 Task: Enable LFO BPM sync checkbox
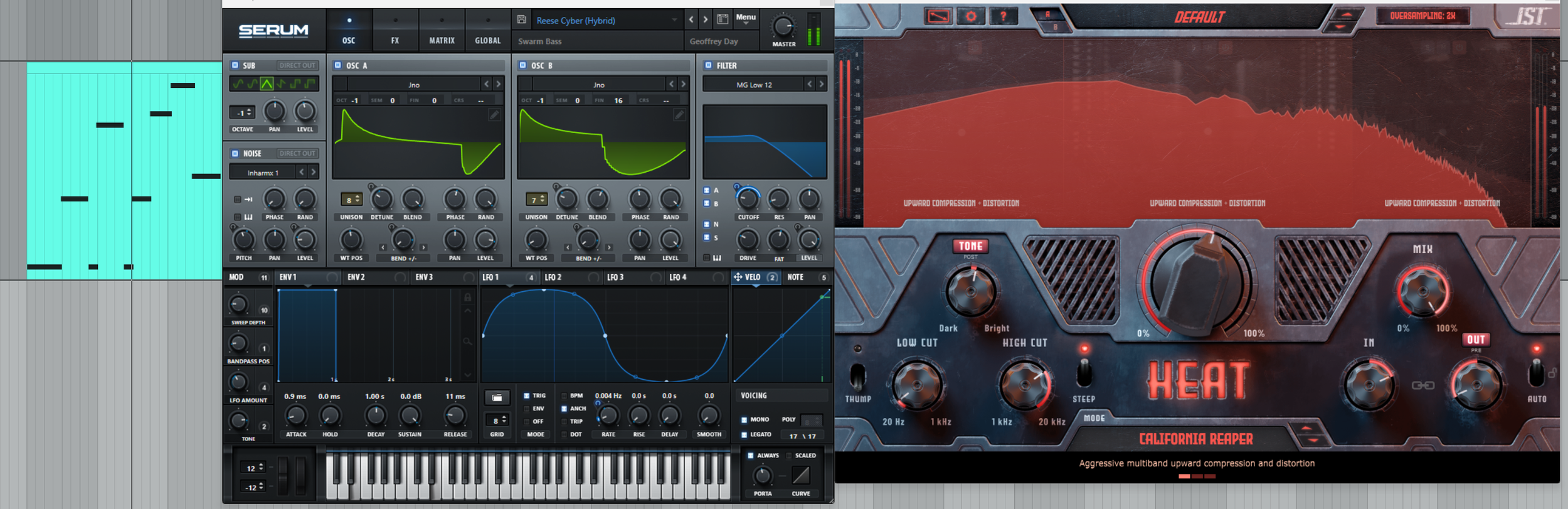(564, 396)
